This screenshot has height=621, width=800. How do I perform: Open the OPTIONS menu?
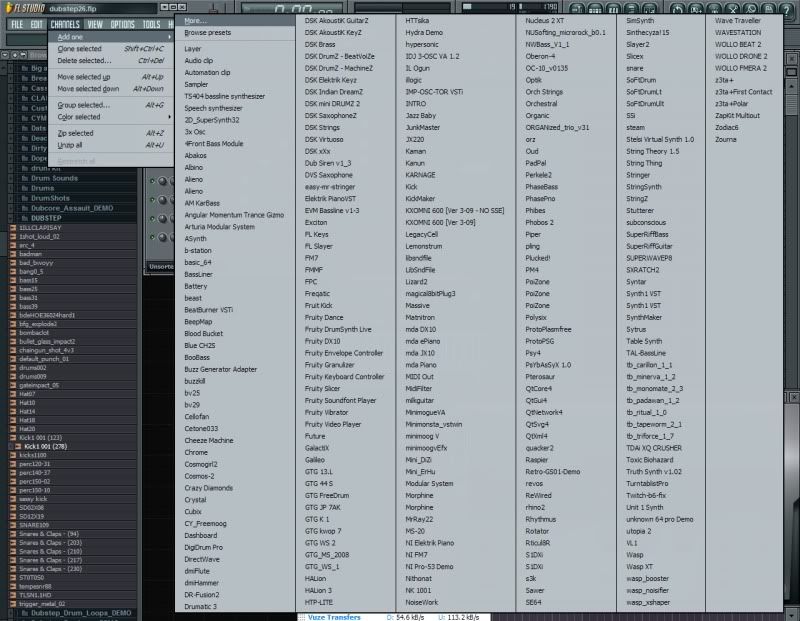tap(122, 24)
